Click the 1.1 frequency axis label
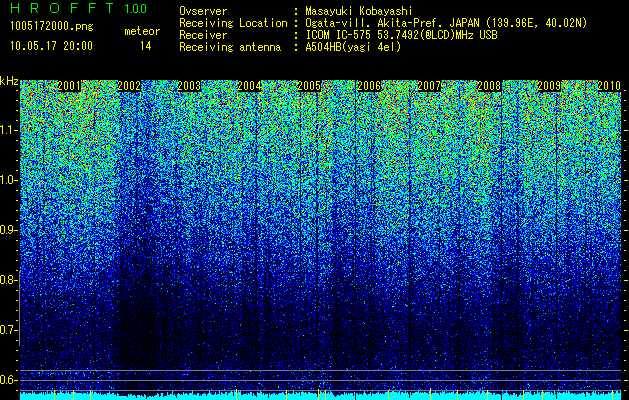The height and width of the screenshot is (400, 629). point(8,130)
